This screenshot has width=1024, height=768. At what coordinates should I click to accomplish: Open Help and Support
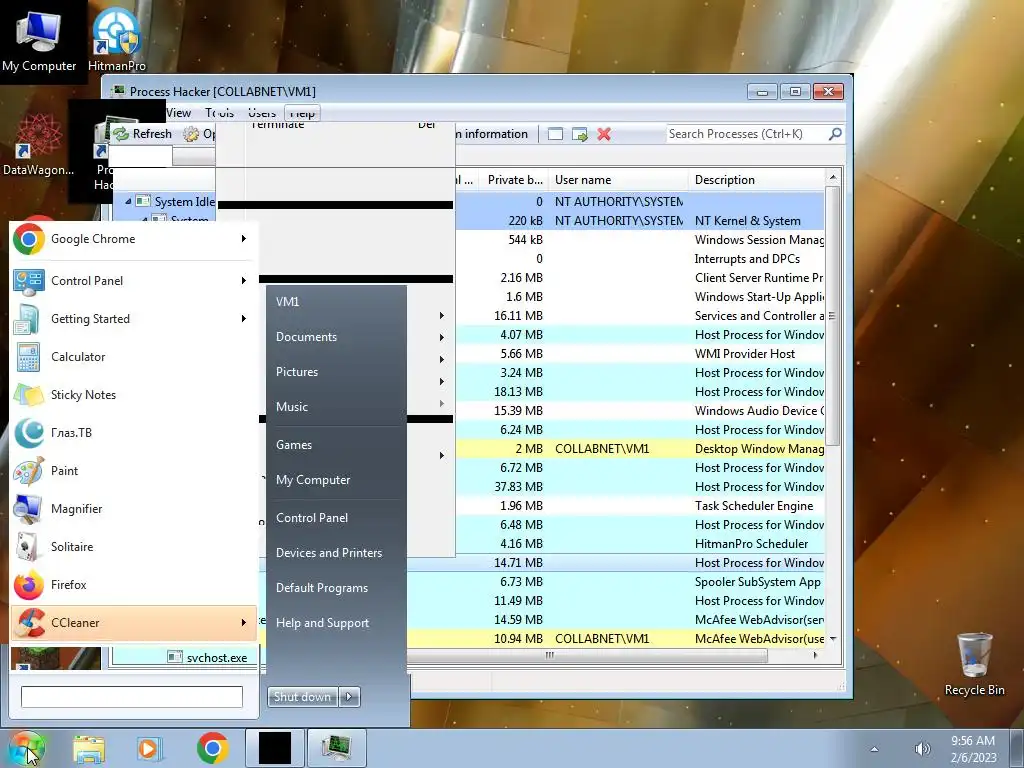(323, 623)
